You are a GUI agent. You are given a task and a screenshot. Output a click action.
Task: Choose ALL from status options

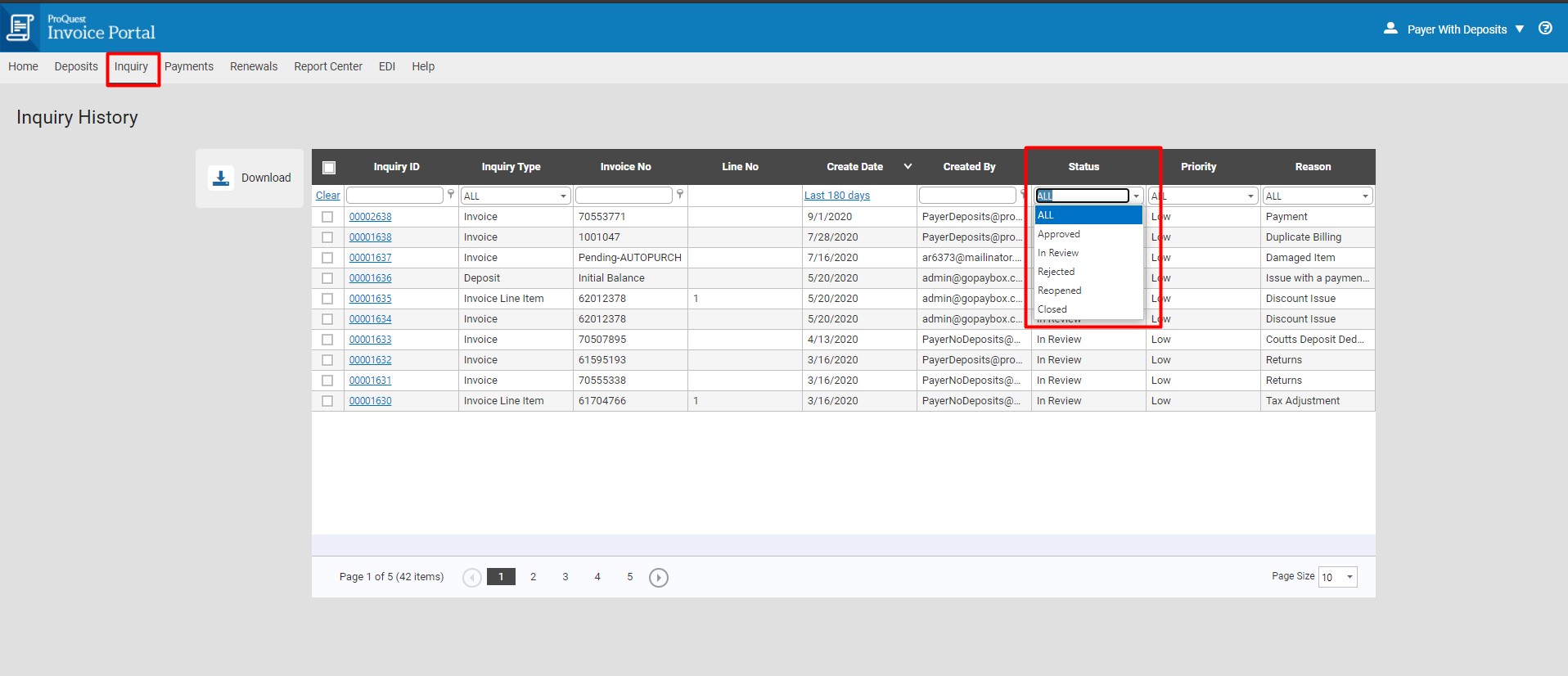click(x=1088, y=215)
